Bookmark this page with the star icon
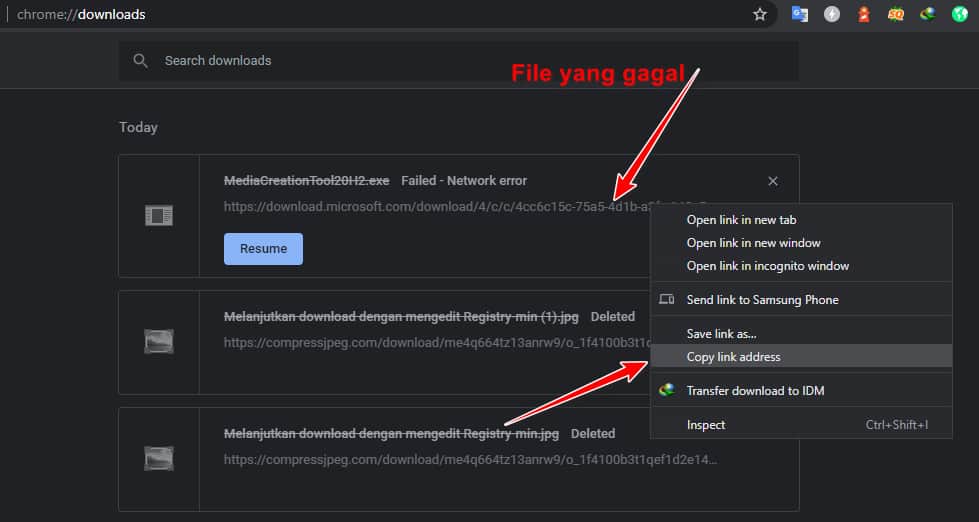The width and height of the screenshot is (979, 522). tap(759, 14)
